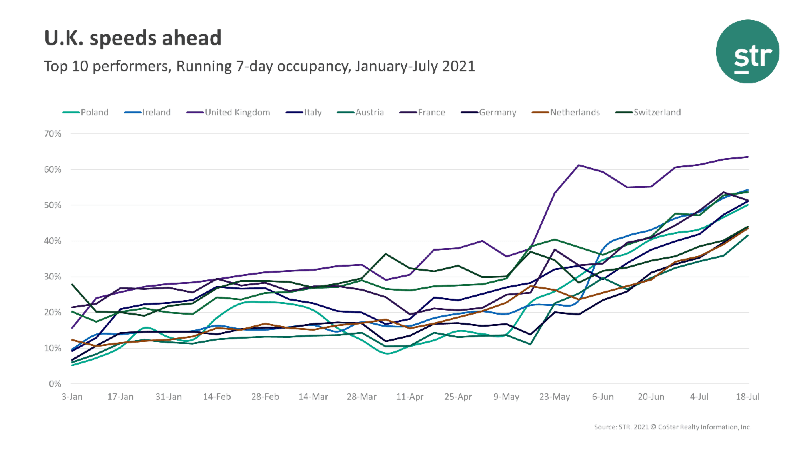Click the 50% label on the y-axis
Image resolution: width=800 pixels, height=450 pixels.
(53, 205)
